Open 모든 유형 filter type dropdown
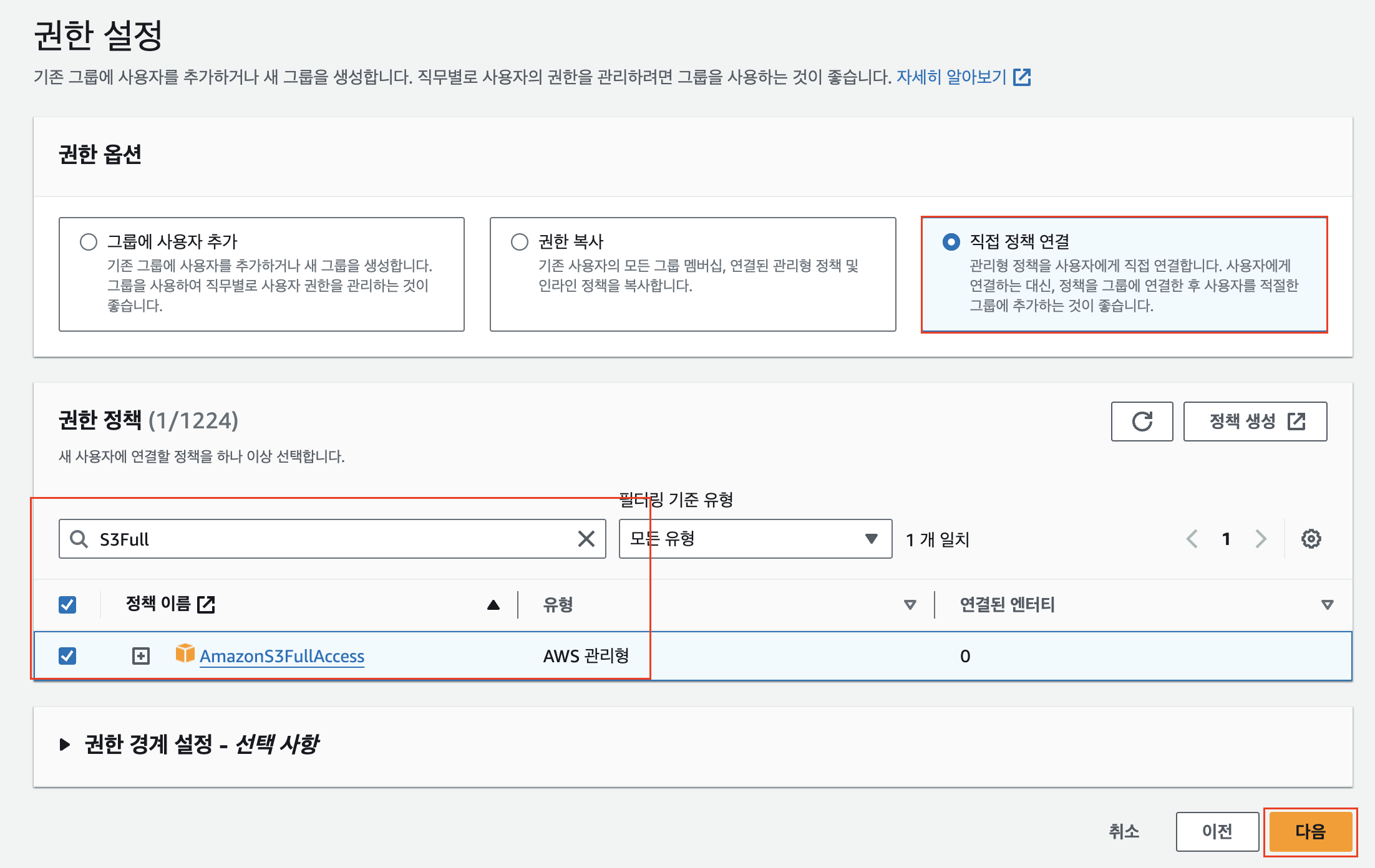 (755, 539)
